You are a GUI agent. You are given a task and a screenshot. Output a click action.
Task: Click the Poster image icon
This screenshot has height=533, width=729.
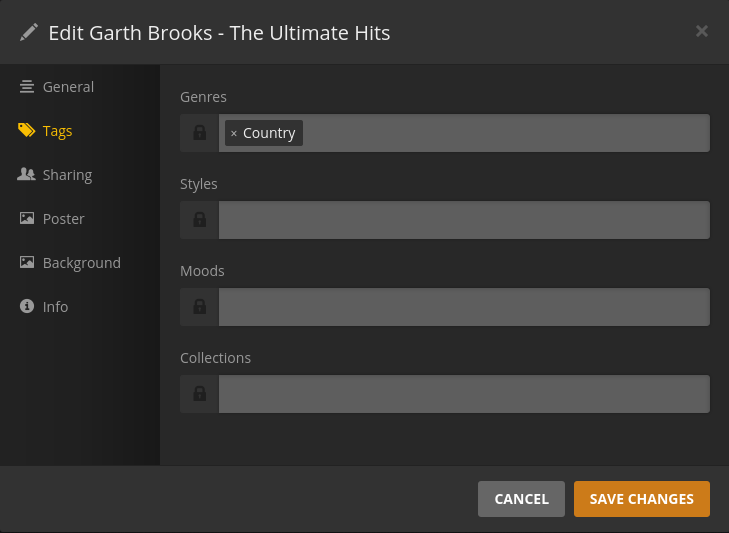27,219
